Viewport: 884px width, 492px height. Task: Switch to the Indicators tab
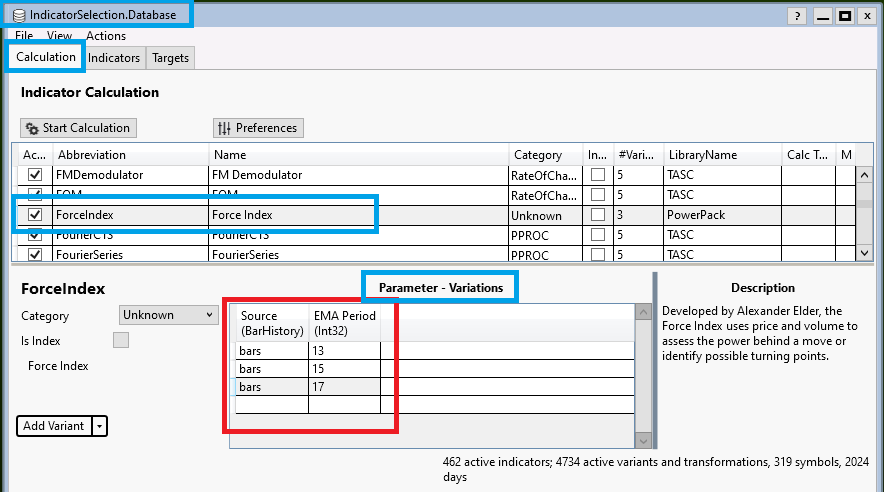114,58
